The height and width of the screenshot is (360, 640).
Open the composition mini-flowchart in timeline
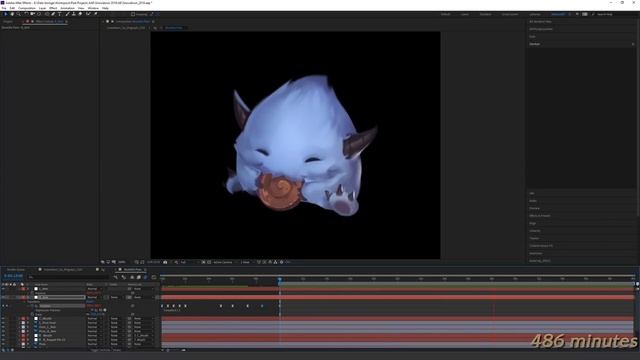click(x=116, y=277)
